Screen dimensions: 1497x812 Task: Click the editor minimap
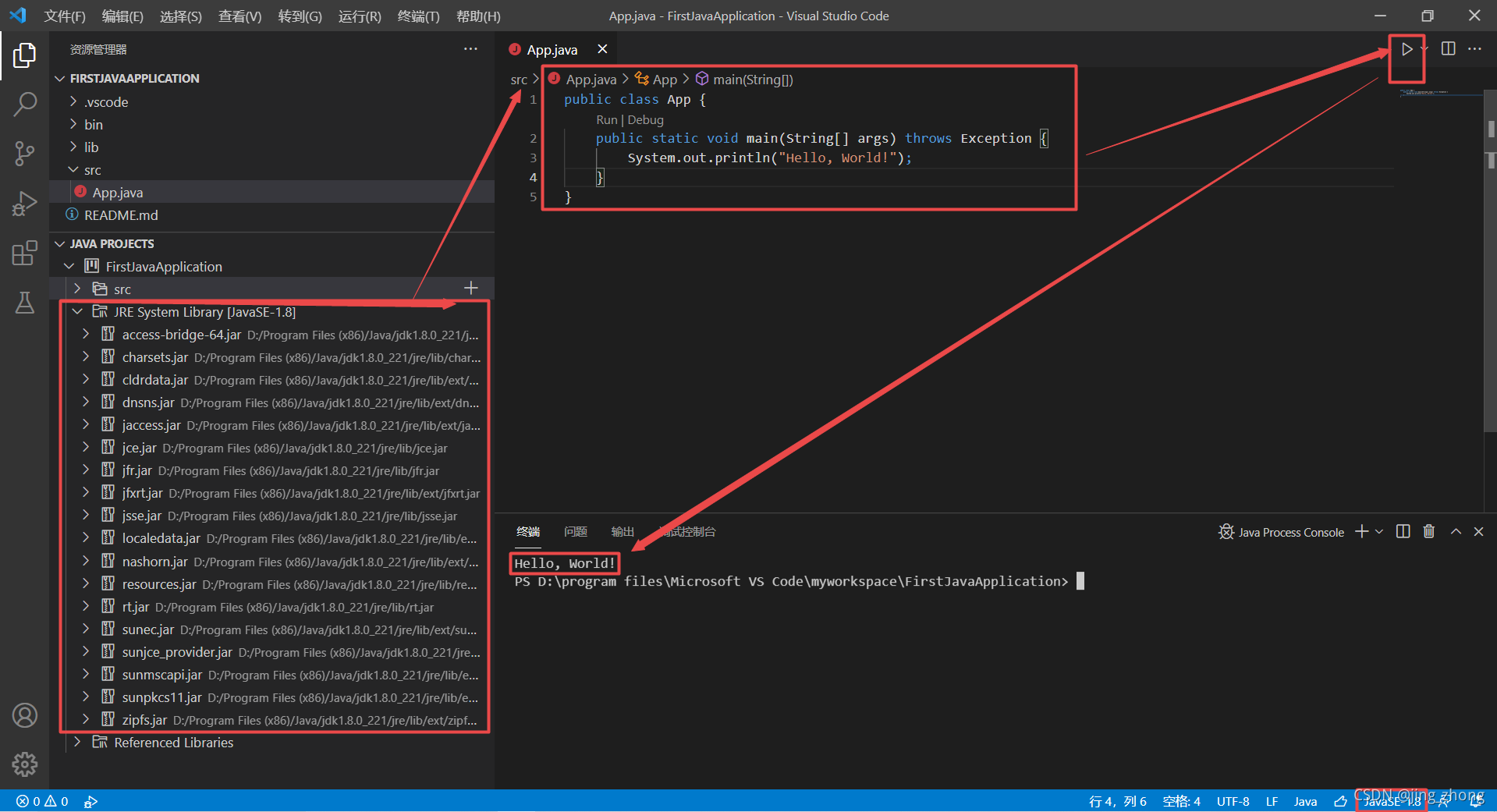coord(1438,92)
